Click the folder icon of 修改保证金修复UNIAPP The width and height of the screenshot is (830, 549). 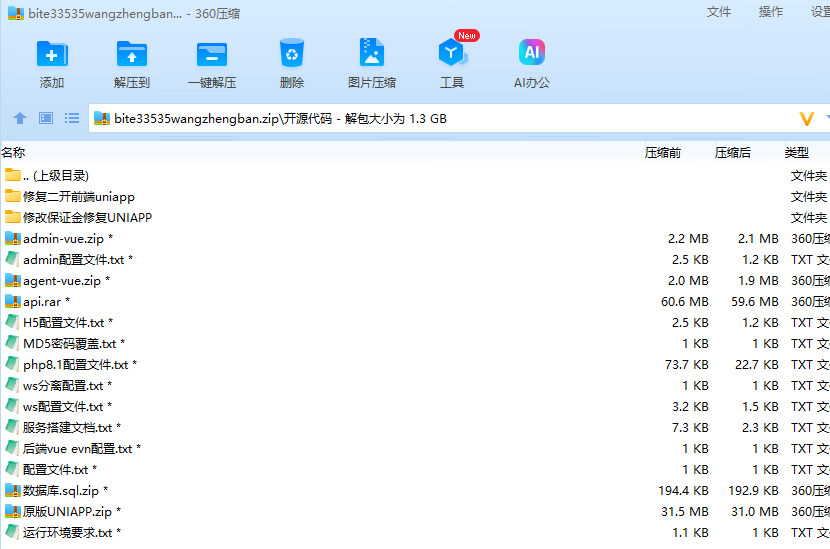point(13,217)
